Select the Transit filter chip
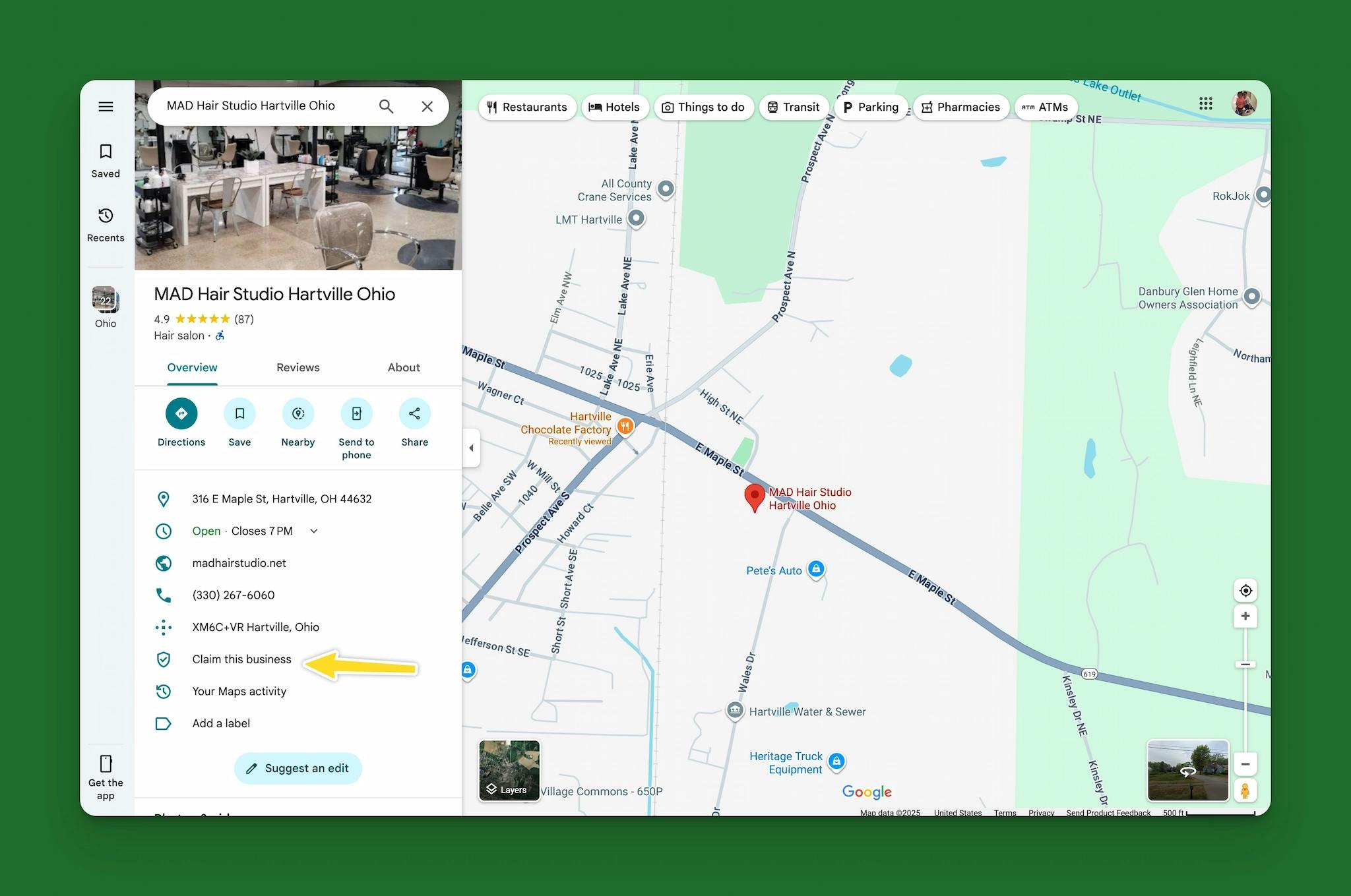Viewport: 1351px width, 896px height. point(794,107)
